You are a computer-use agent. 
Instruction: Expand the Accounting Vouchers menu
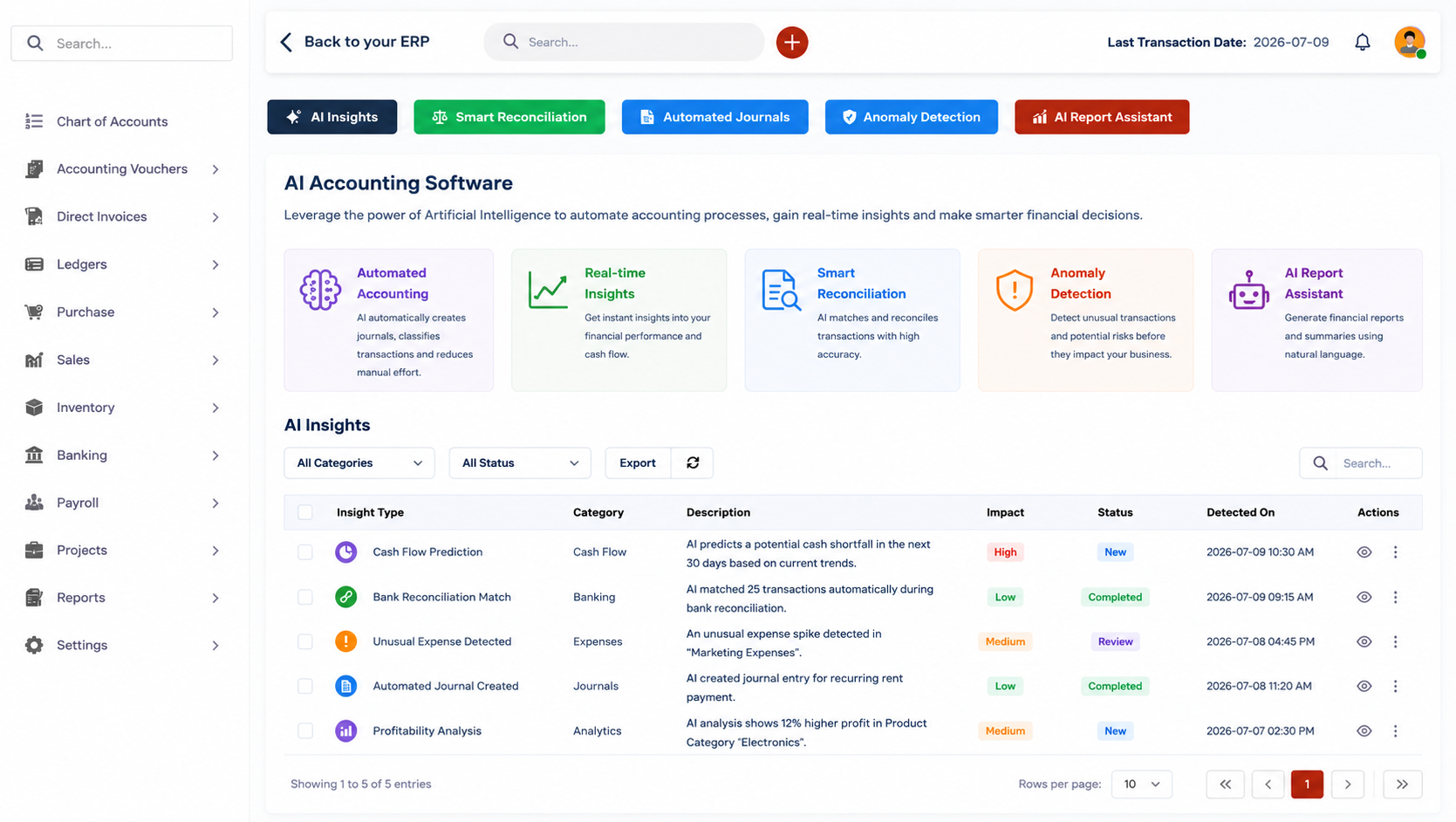click(122, 169)
